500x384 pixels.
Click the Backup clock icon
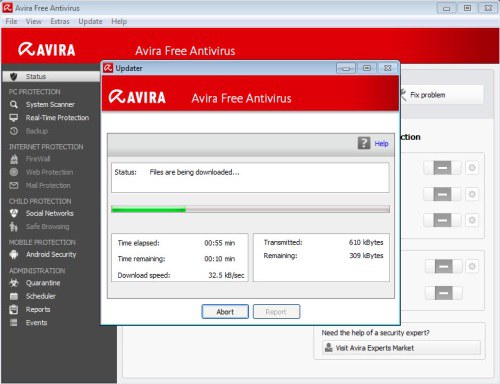pos(14,131)
